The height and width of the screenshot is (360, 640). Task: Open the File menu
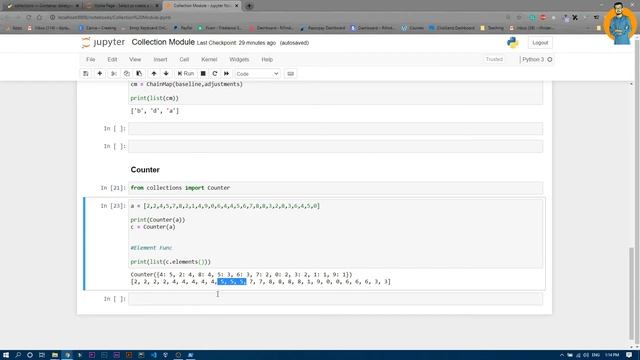tap(91, 59)
